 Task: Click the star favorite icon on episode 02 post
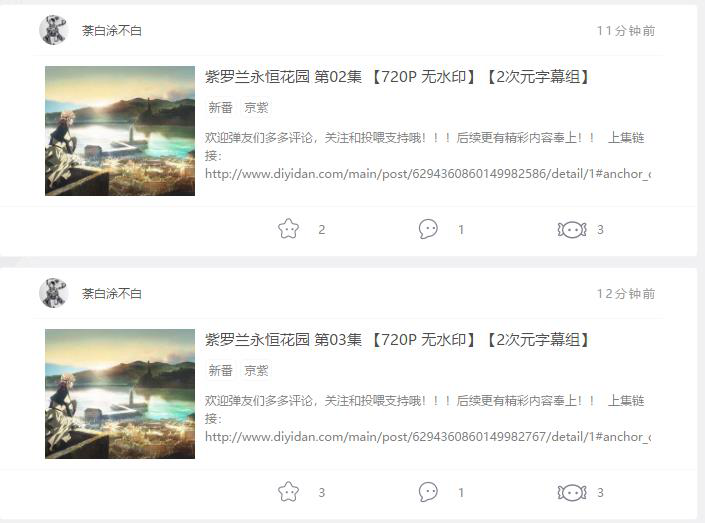point(288,229)
